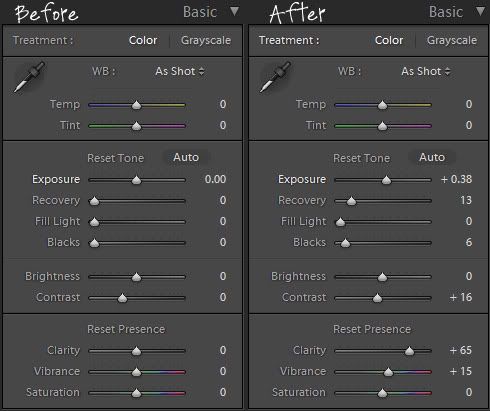
Task: Open the Before WB As Shot dropdown
Action: [180, 71]
